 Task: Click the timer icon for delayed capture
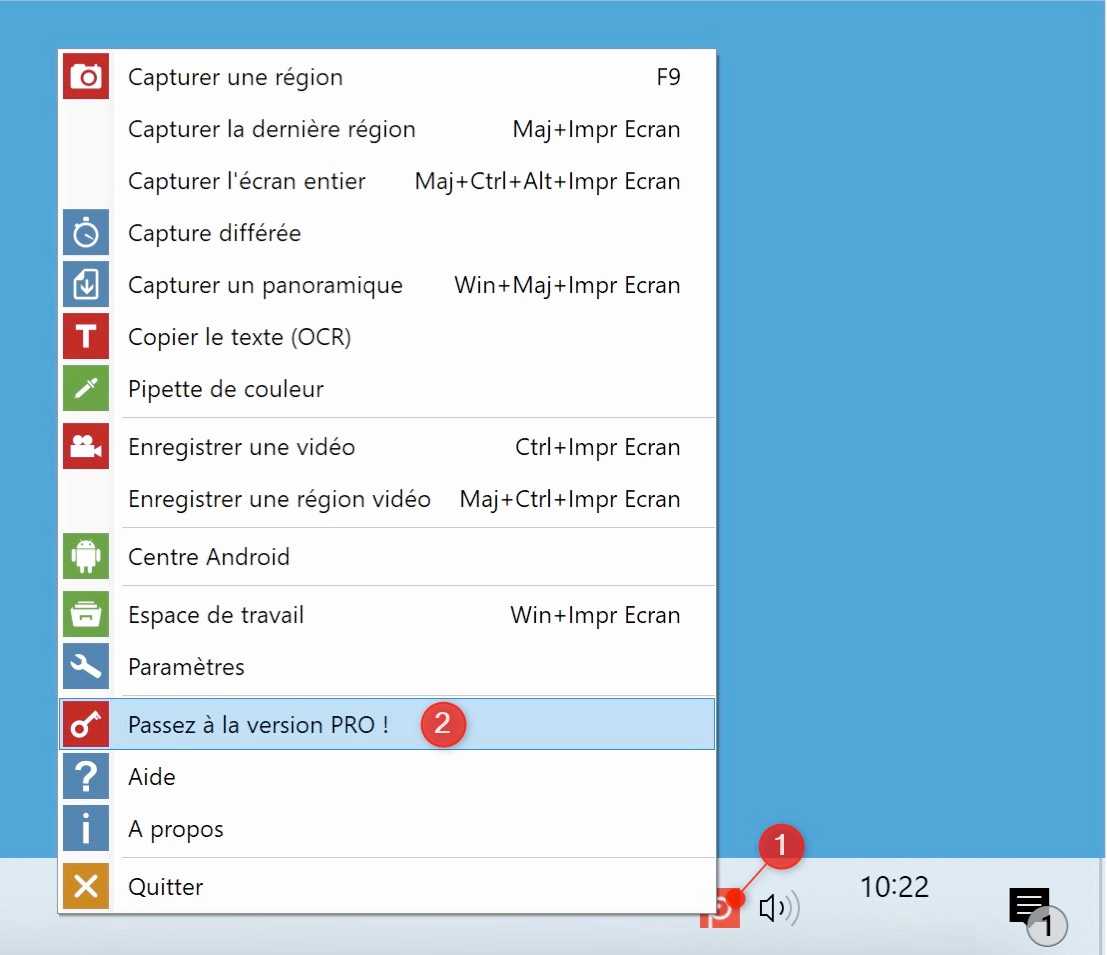click(x=86, y=233)
